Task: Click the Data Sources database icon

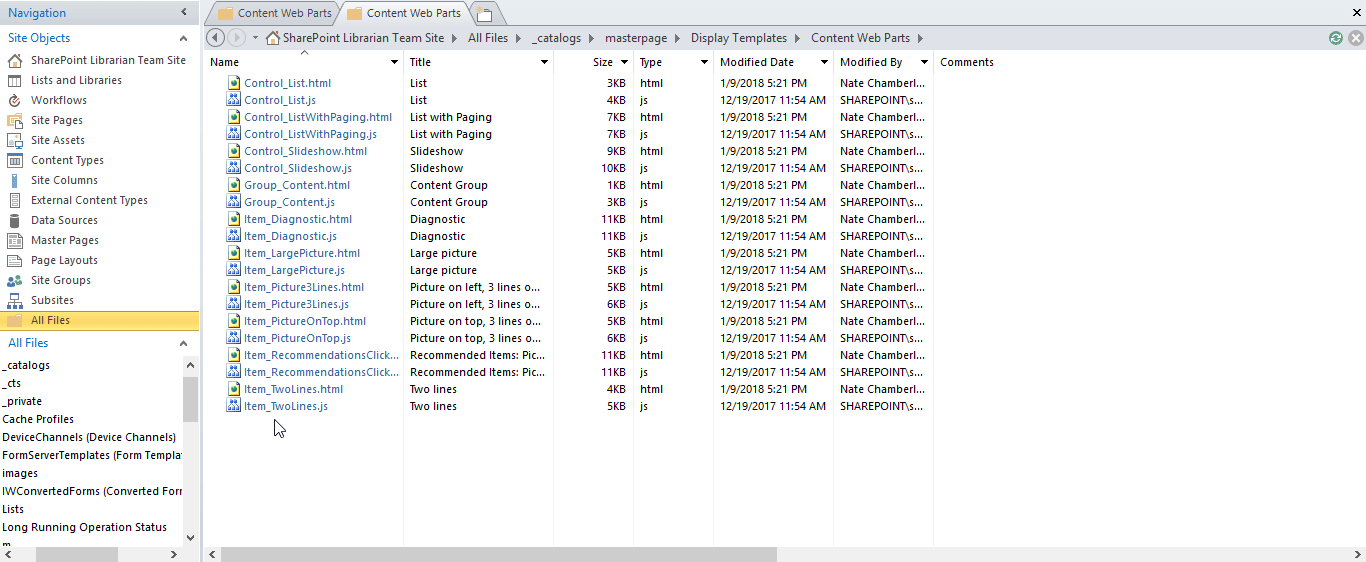Action: 14,220
